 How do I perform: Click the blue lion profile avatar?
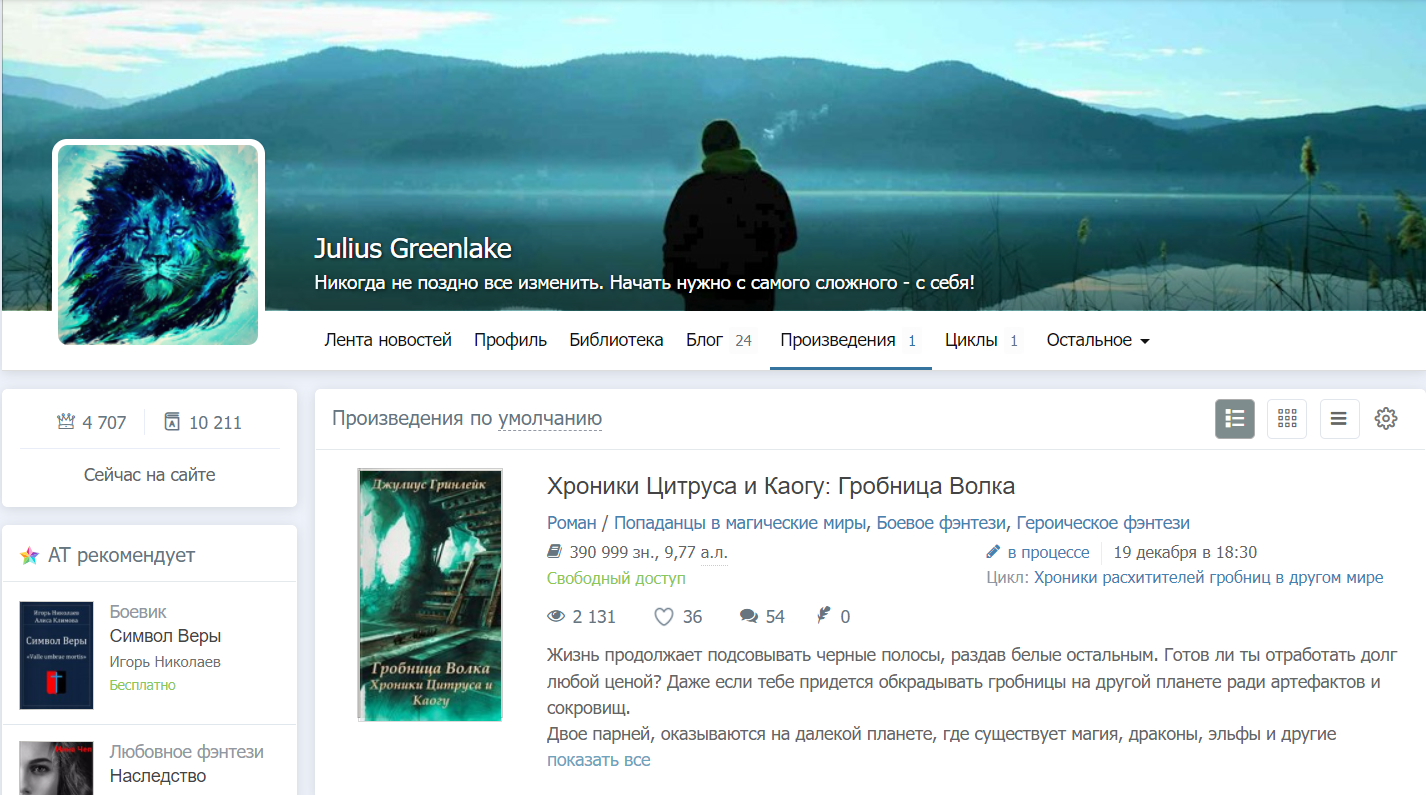pyautogui.click(x=158, y=245)
